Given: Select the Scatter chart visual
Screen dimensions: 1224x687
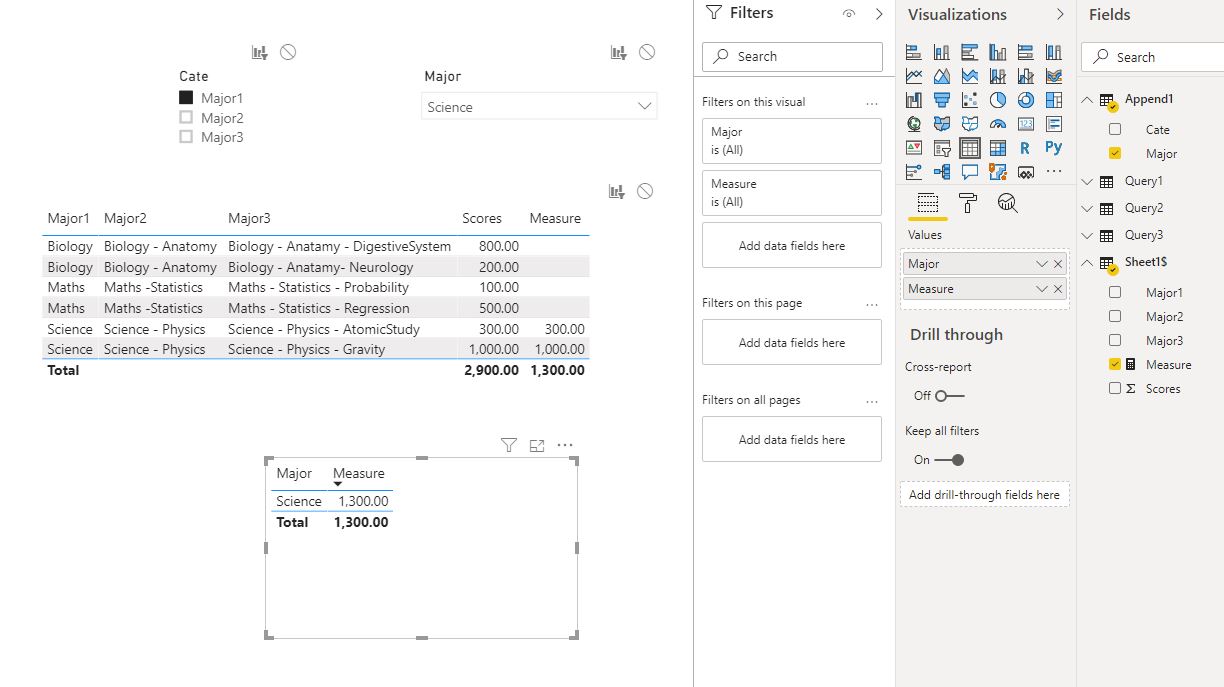Looking at the screenshot, I should [969, 100].
